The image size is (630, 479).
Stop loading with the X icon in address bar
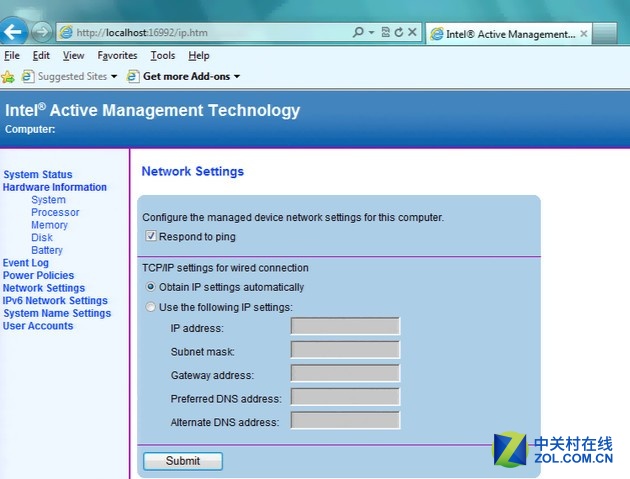(412, 32)
